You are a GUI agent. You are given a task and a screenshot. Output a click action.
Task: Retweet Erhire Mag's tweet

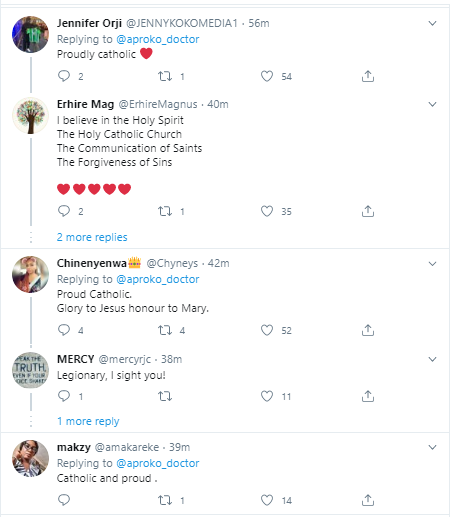165,211
